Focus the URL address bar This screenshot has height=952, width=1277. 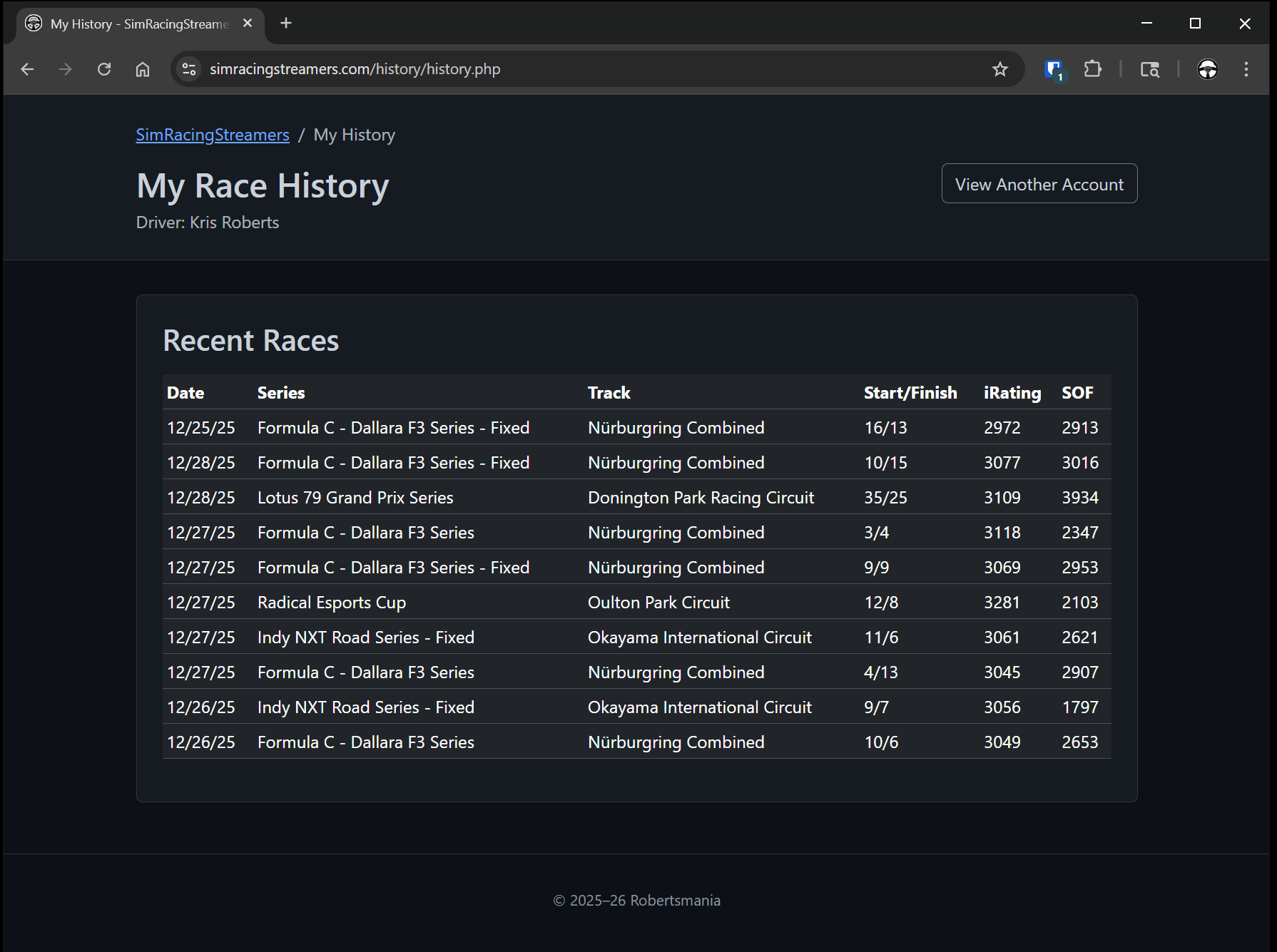[x=585, y=69]
